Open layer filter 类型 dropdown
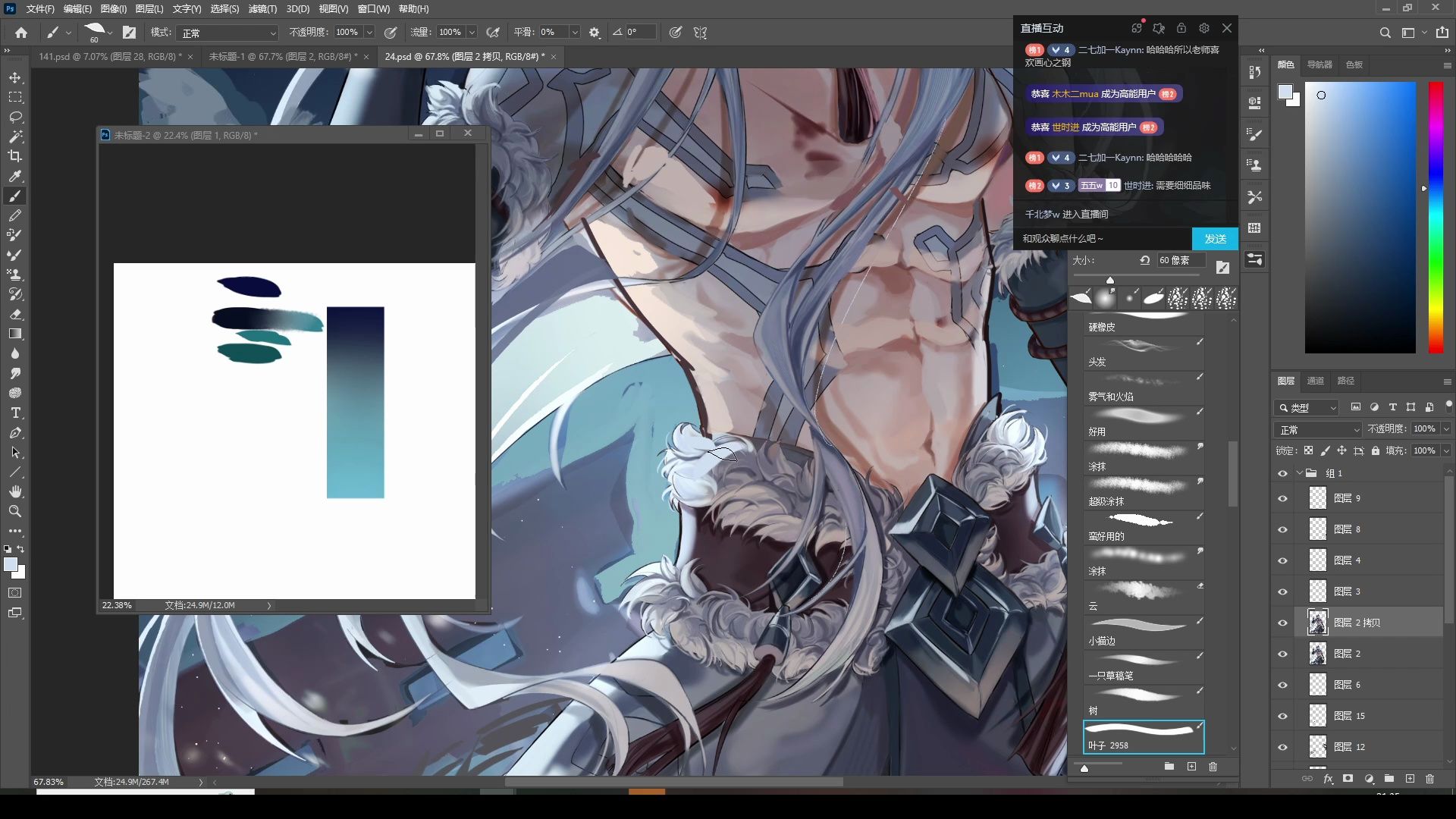Viewport: 1456px width, 819px height. click(x=1307, y=407)
